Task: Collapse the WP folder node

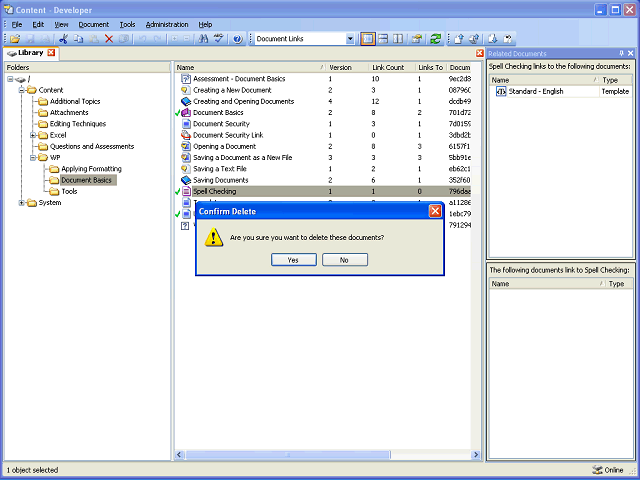Action: [x=33, y=158]
